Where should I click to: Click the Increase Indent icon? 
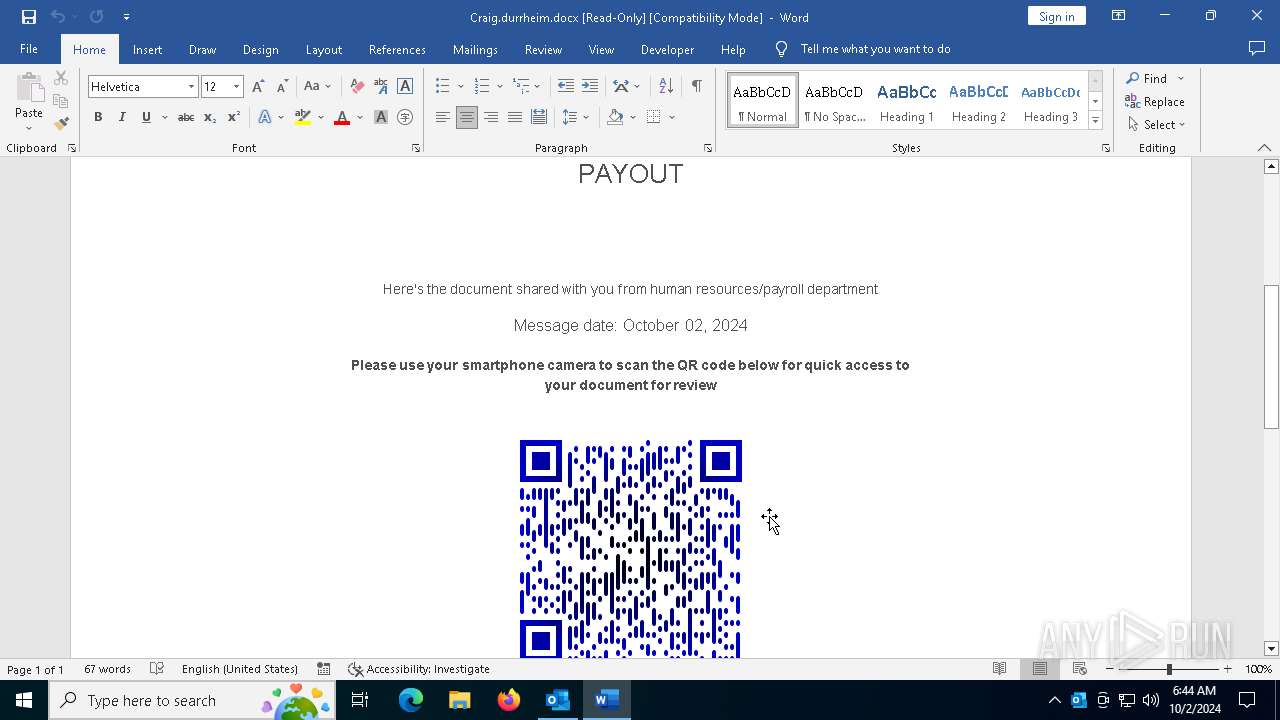click(590, 87)
